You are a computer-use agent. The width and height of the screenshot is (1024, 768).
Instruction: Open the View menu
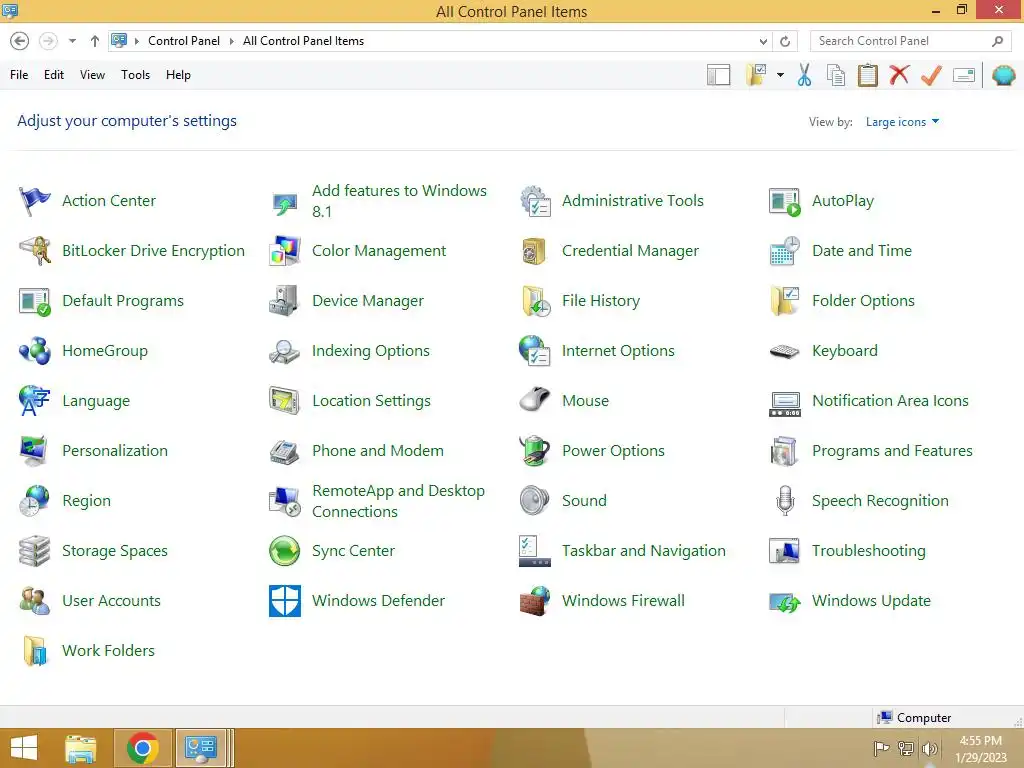[x=92, y=75]
